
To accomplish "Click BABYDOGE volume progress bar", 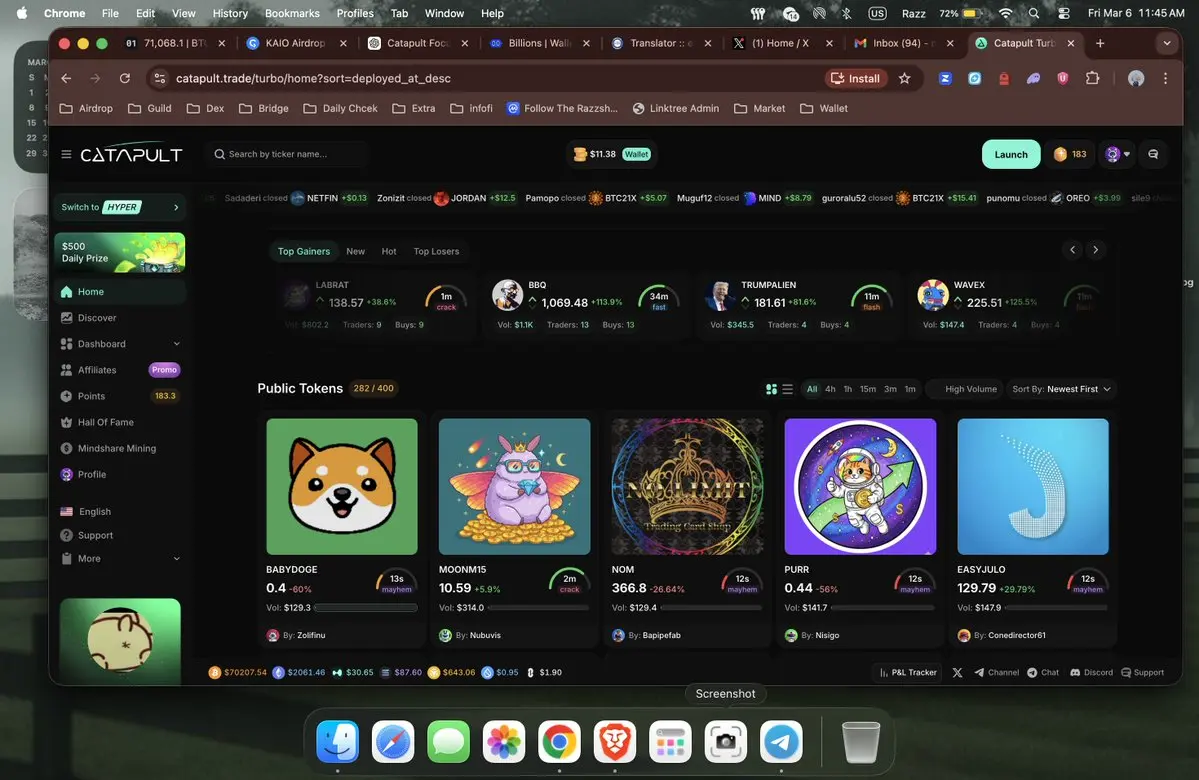I will [x=366, y=608].
